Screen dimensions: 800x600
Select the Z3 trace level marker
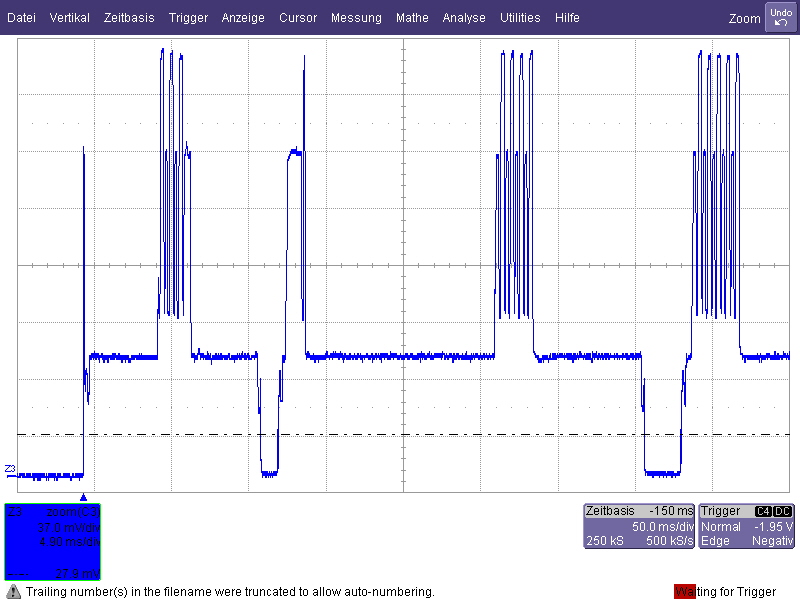(x=10, y=469)
